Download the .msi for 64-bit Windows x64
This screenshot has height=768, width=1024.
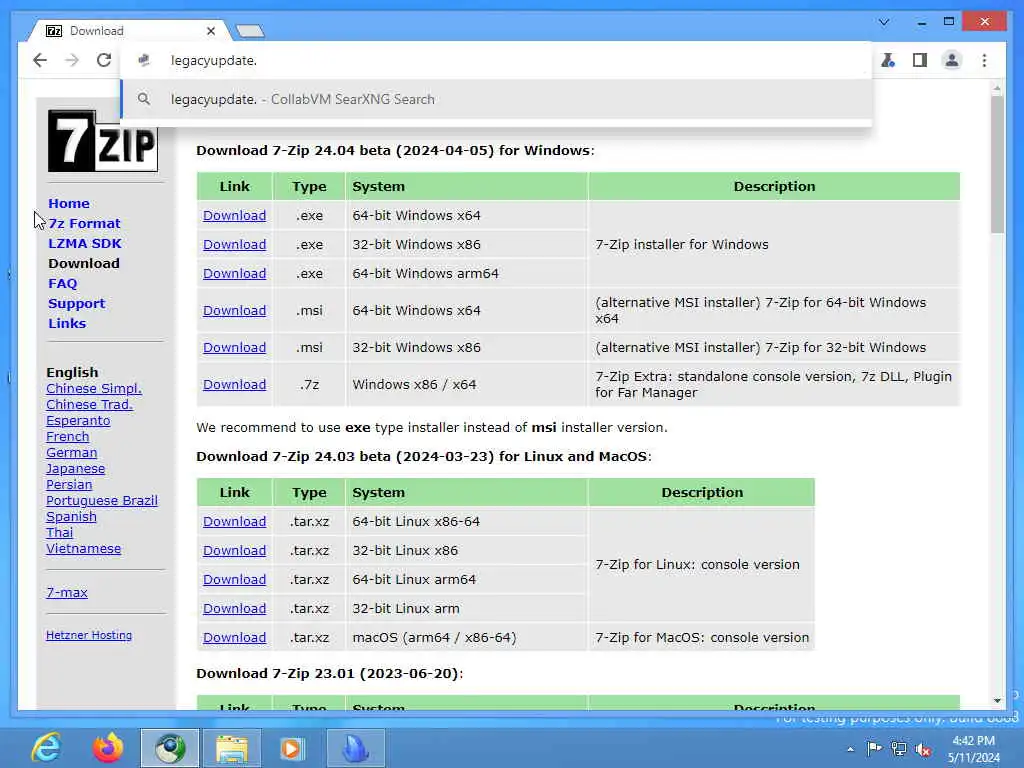click(x=234, y=311)
